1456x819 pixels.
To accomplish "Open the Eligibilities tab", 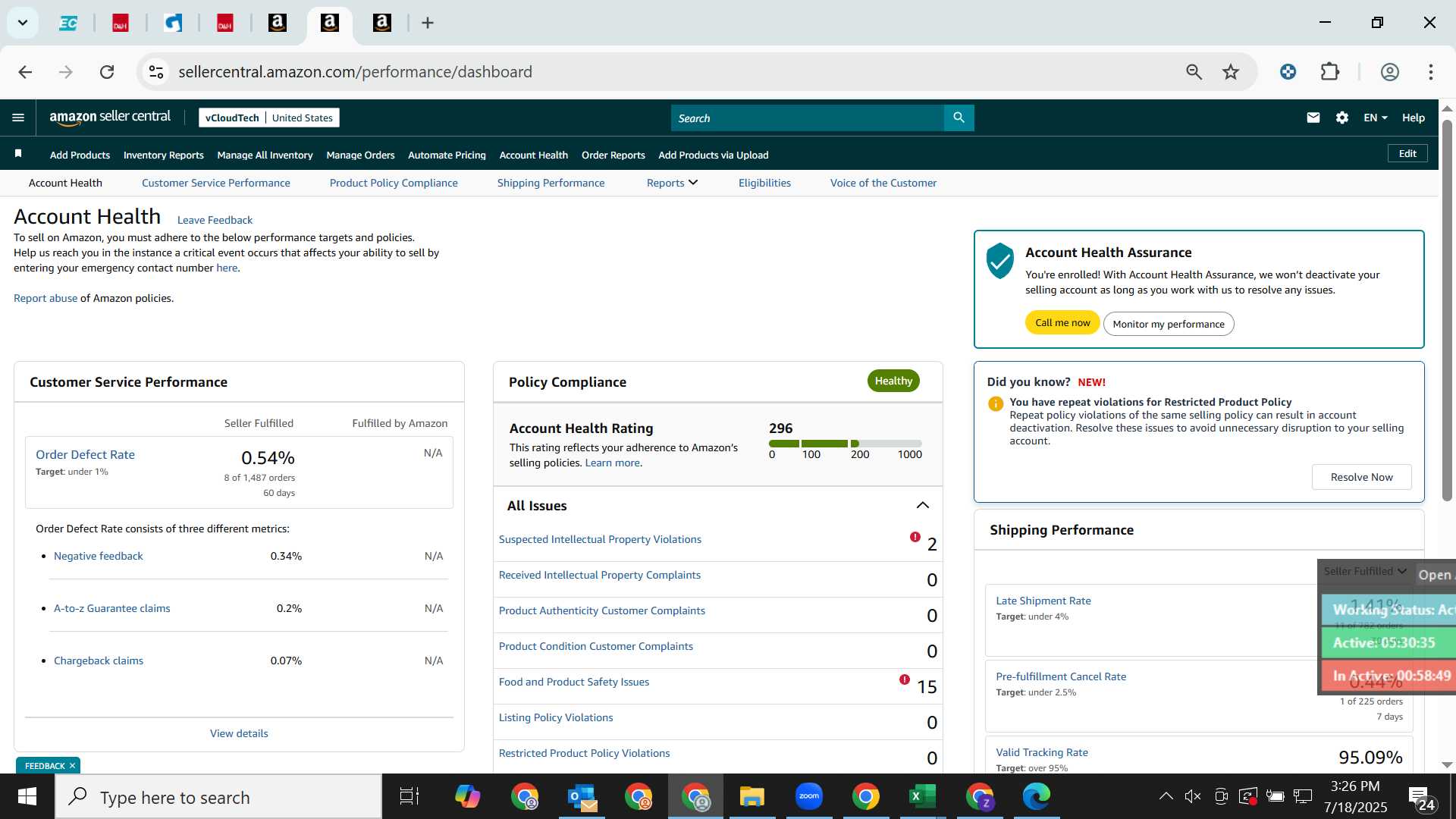I will tap(764, 183).
